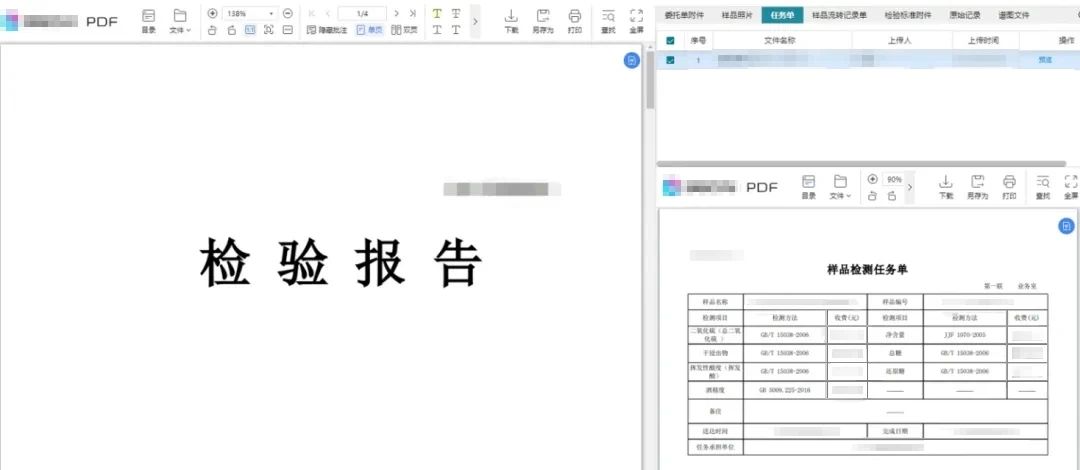The height and width of the screenshot is (470, 1080).
Task: Click the left viewer vertical scrollbar
Action: (x=649, y=80)
